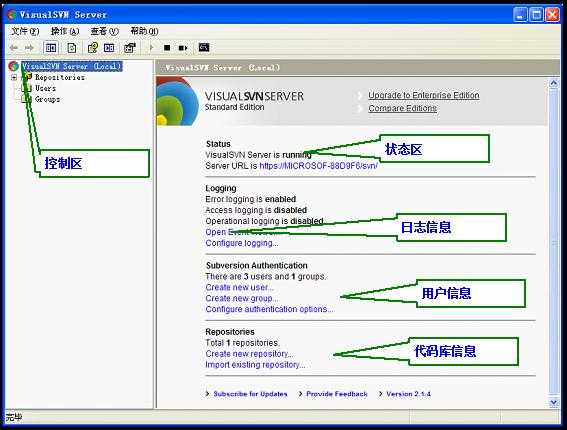Click Create new repository... link
This screenshot has width=567, height=430.
[249, 354]
